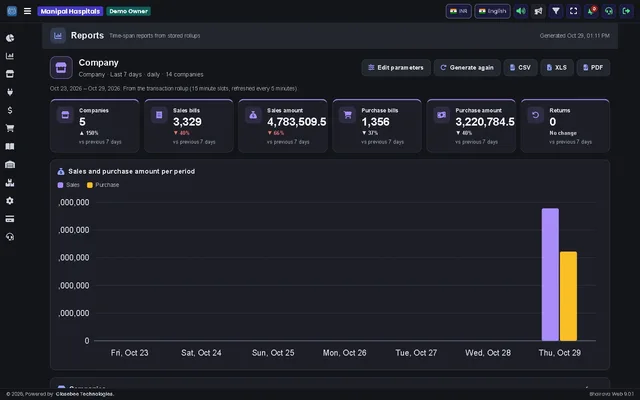Screen dimensions: 640x400
Task: Click the purple Sales legend swatch
Action: (60, 185)
